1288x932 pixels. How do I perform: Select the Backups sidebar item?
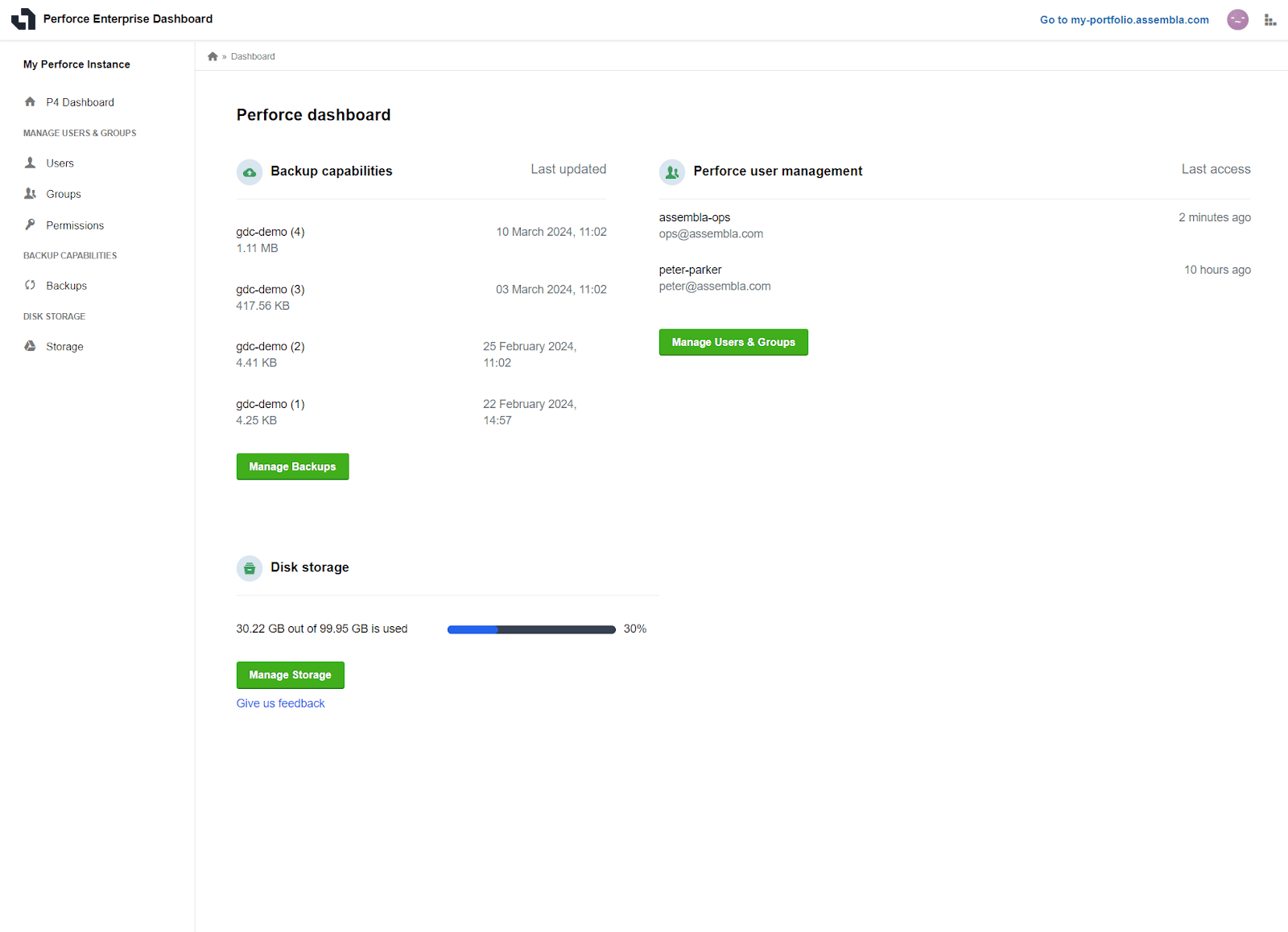click(67, 286)
